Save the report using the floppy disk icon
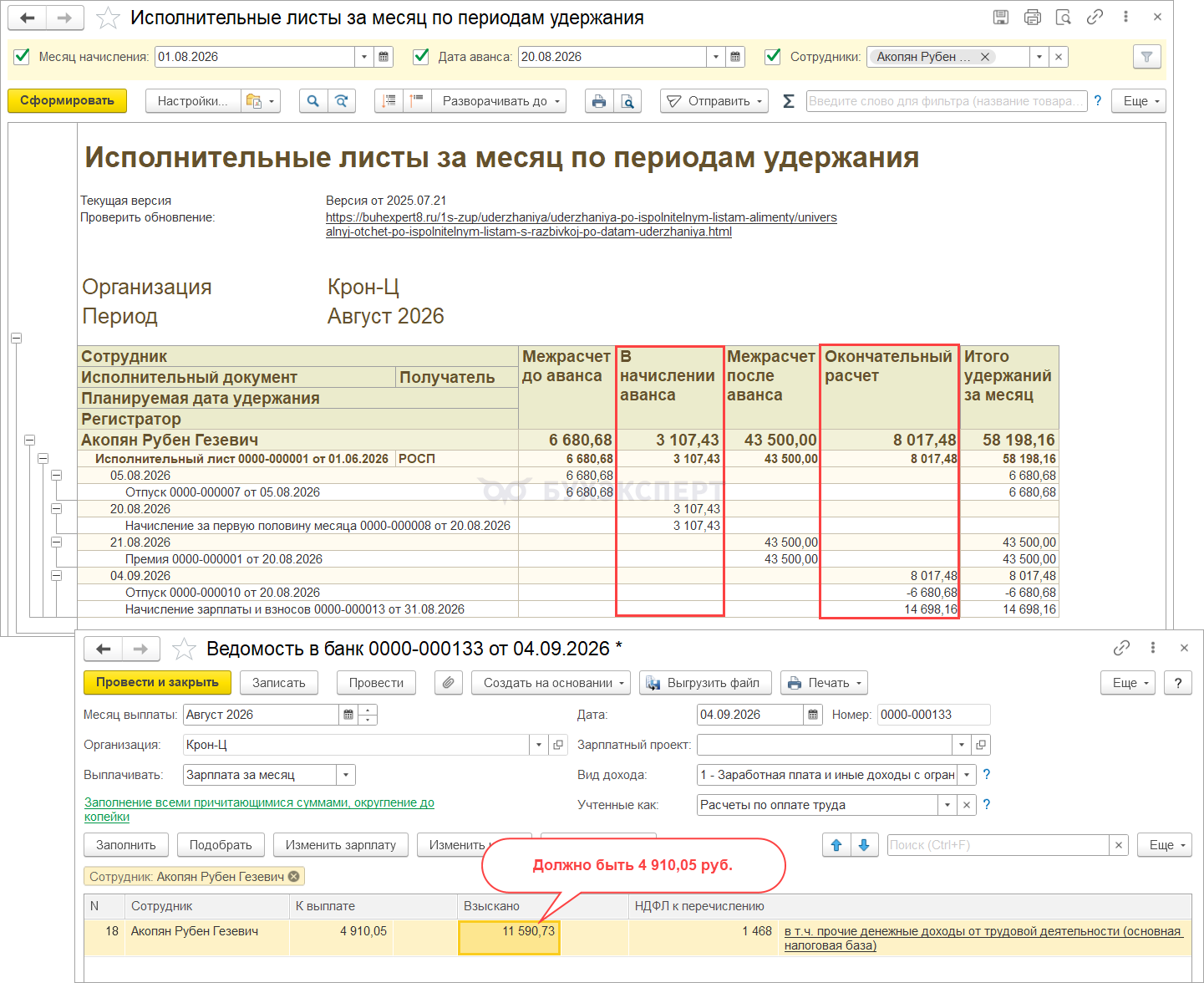Image resolution: width=1204 pixels, height=983 pixels. (x=1001, y=17)
